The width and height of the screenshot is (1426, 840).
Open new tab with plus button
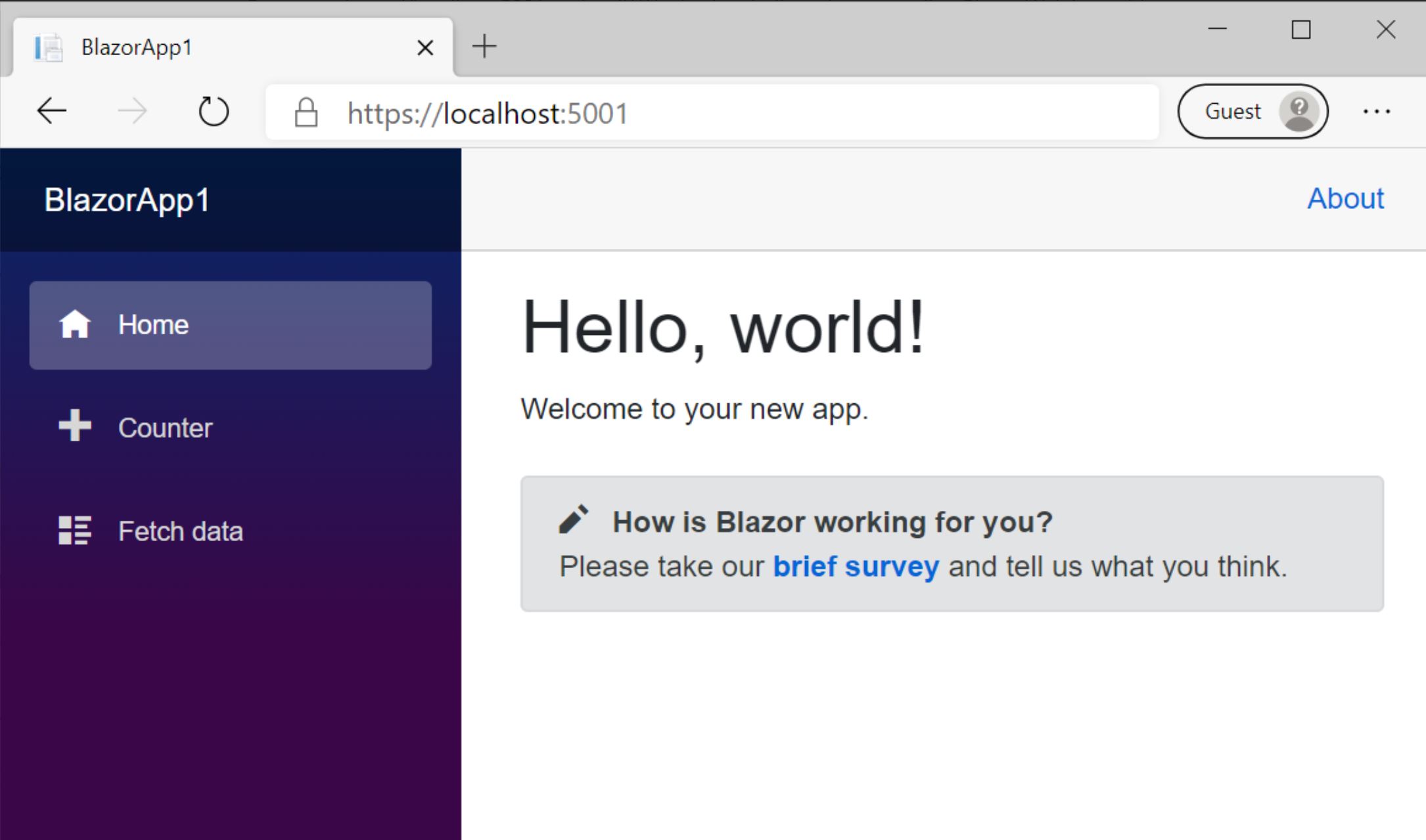484,46
